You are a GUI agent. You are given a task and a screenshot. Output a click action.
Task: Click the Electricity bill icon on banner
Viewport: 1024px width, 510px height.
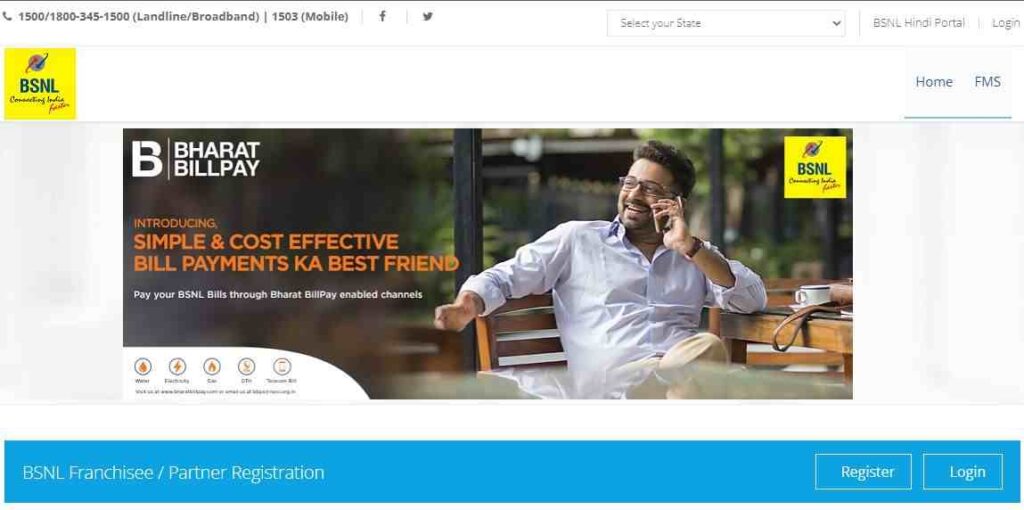click(177, 366)
